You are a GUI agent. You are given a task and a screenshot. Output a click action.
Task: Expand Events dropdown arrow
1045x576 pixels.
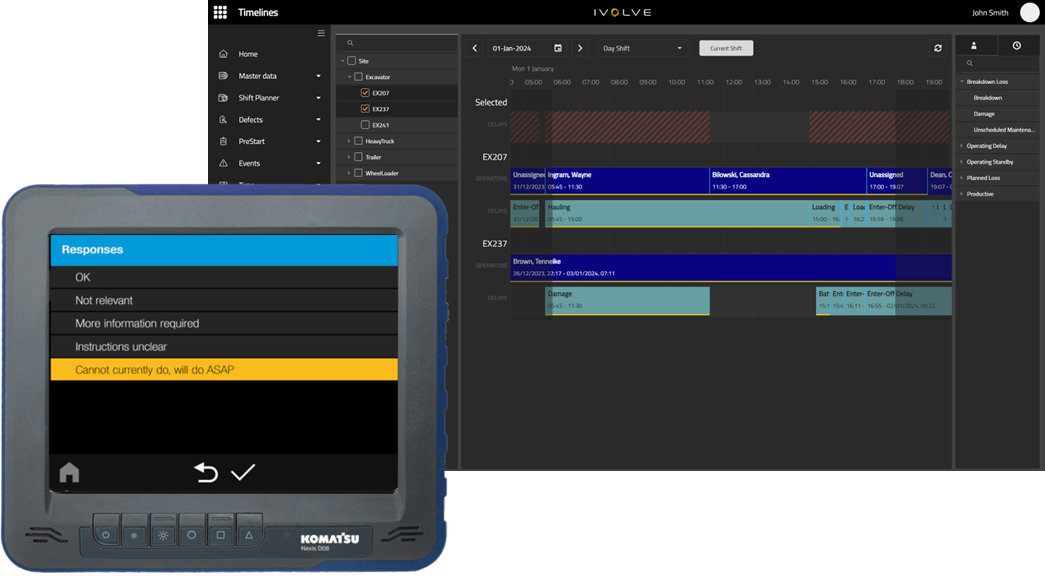coord(319,163)
